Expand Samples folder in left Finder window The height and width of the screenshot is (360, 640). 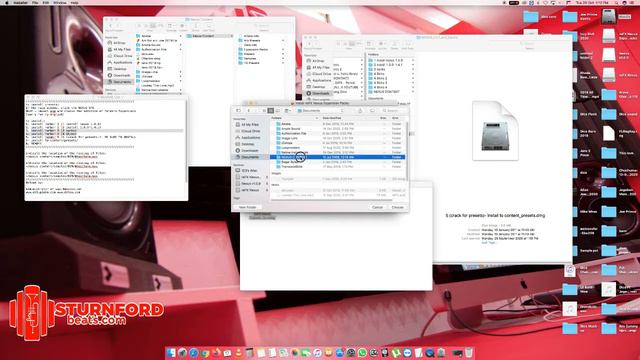click(x=283, y=58)
